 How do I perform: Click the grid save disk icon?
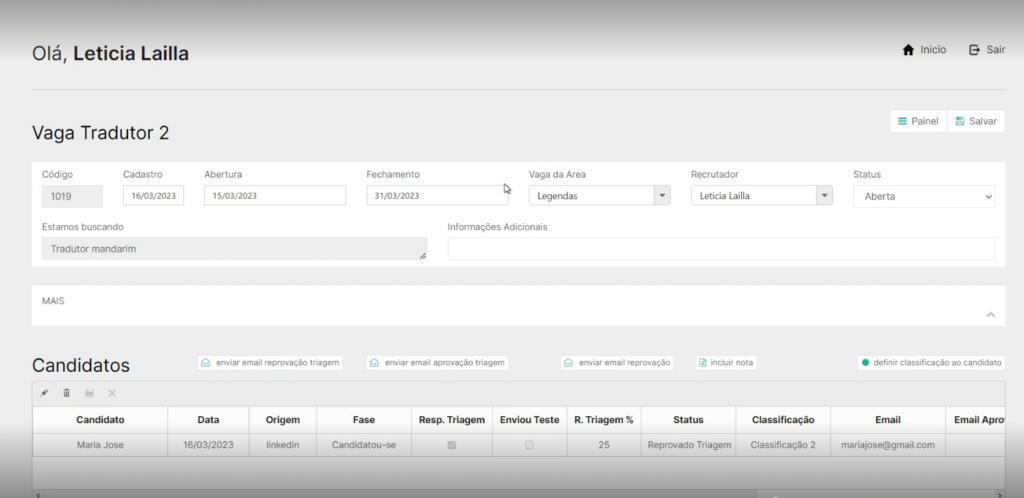[90, 393]
